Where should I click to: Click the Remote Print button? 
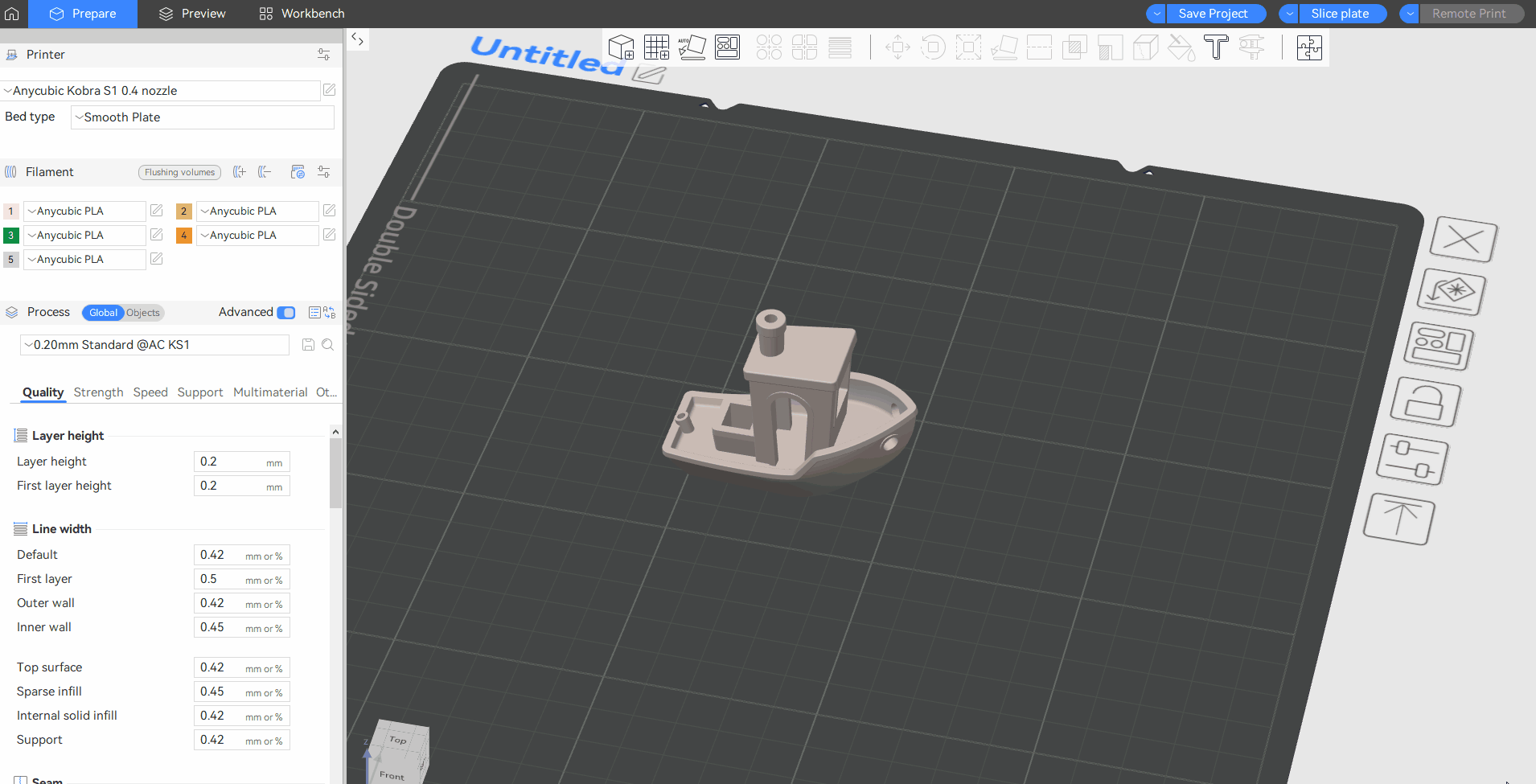(1471, 14)
